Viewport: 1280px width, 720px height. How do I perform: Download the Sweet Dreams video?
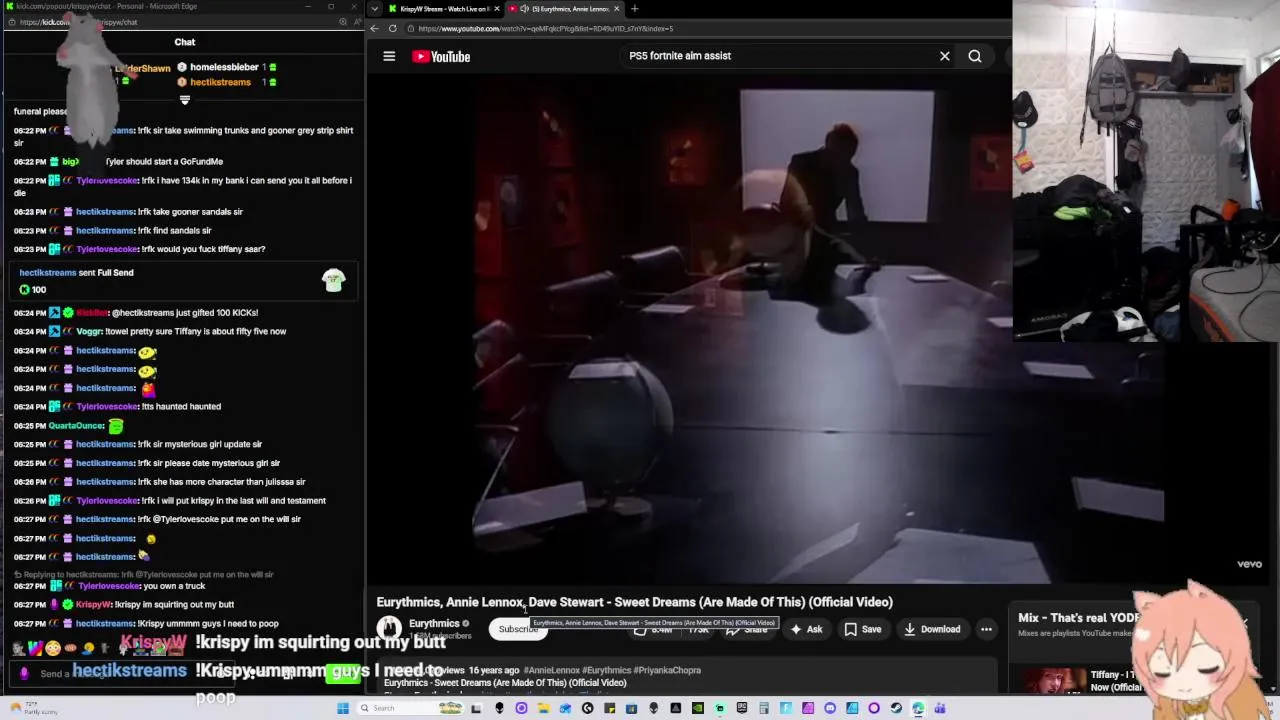click(932, 629)
